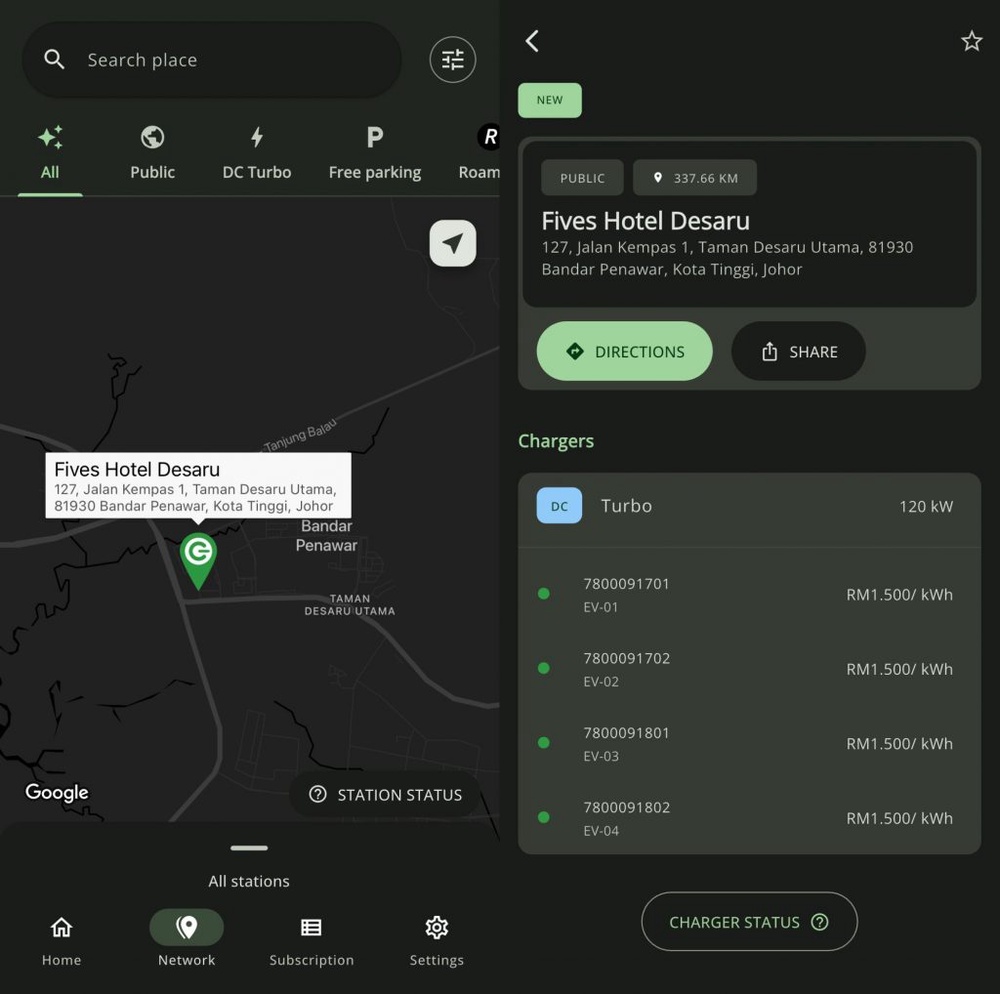1000x994 pixels.
Task: Click the Search place input field
Action: tap(212, 59)
